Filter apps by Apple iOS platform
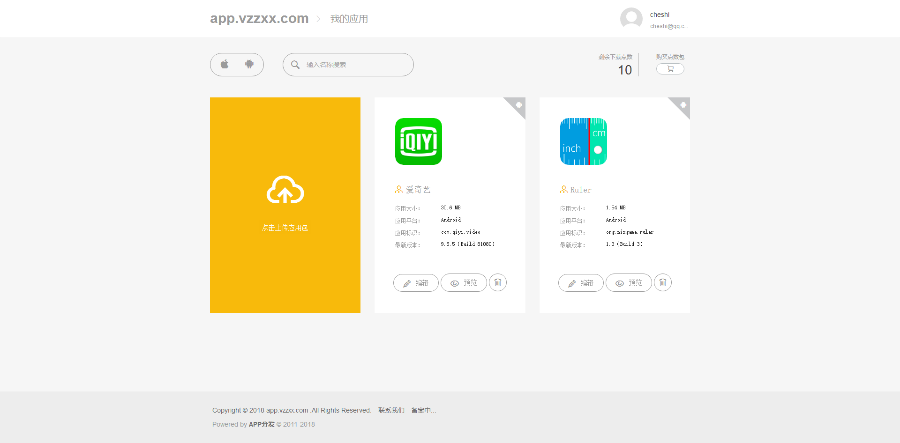Screen dimensions: 900x443 (x=224, y=64)
